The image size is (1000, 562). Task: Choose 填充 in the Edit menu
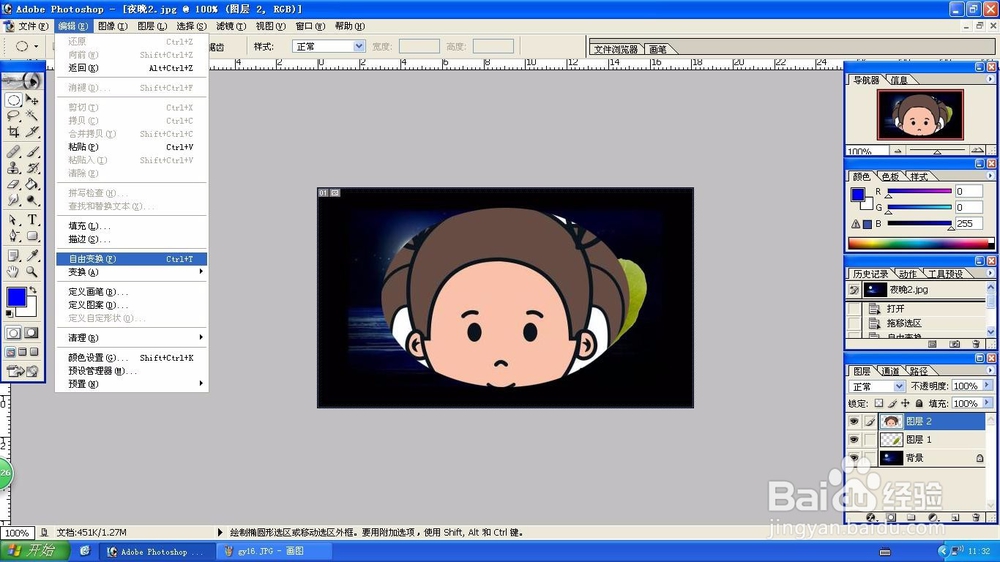coord(131,226)
